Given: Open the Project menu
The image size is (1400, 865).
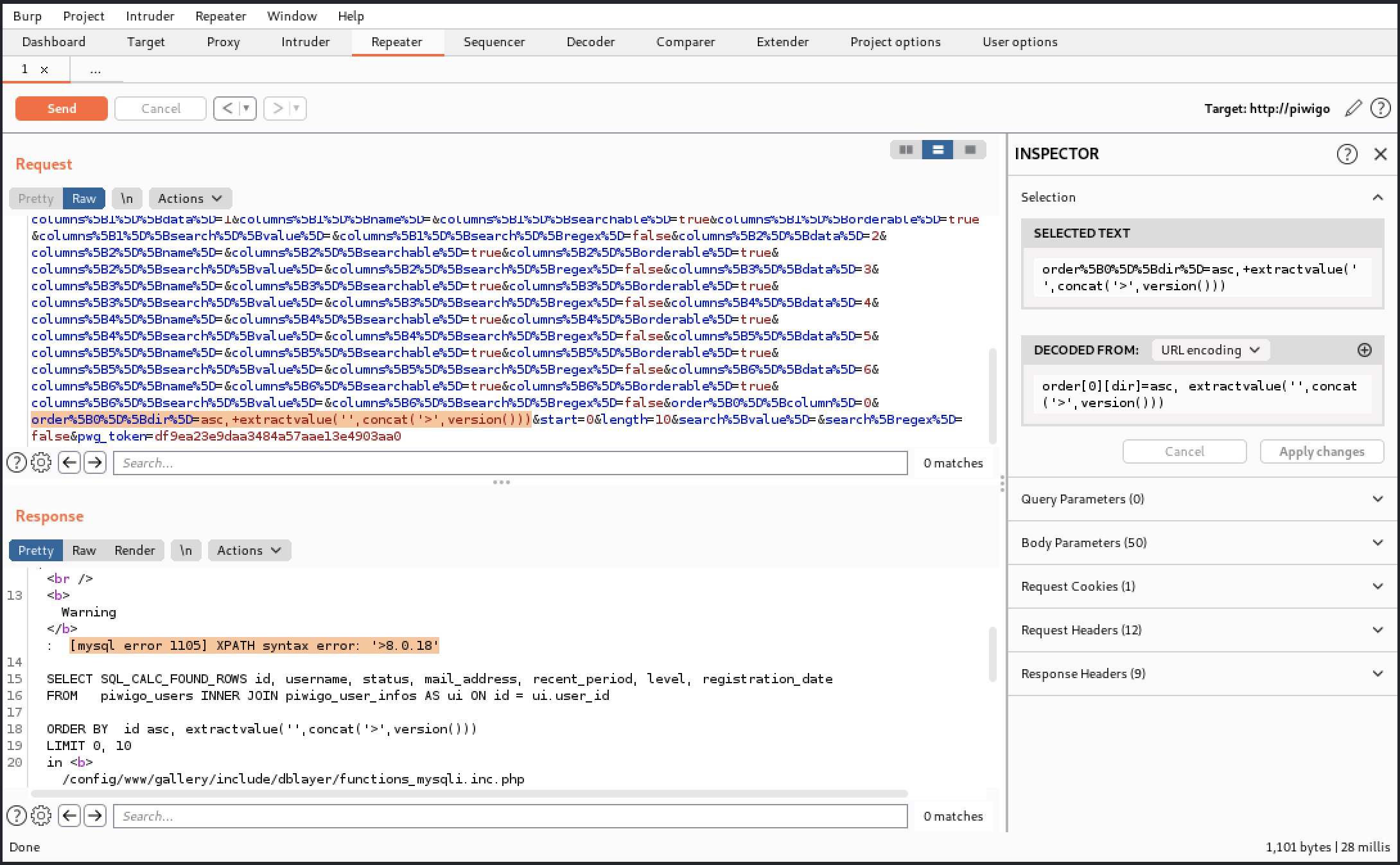Looking at the screenshot, I should [x=83, y=16].
